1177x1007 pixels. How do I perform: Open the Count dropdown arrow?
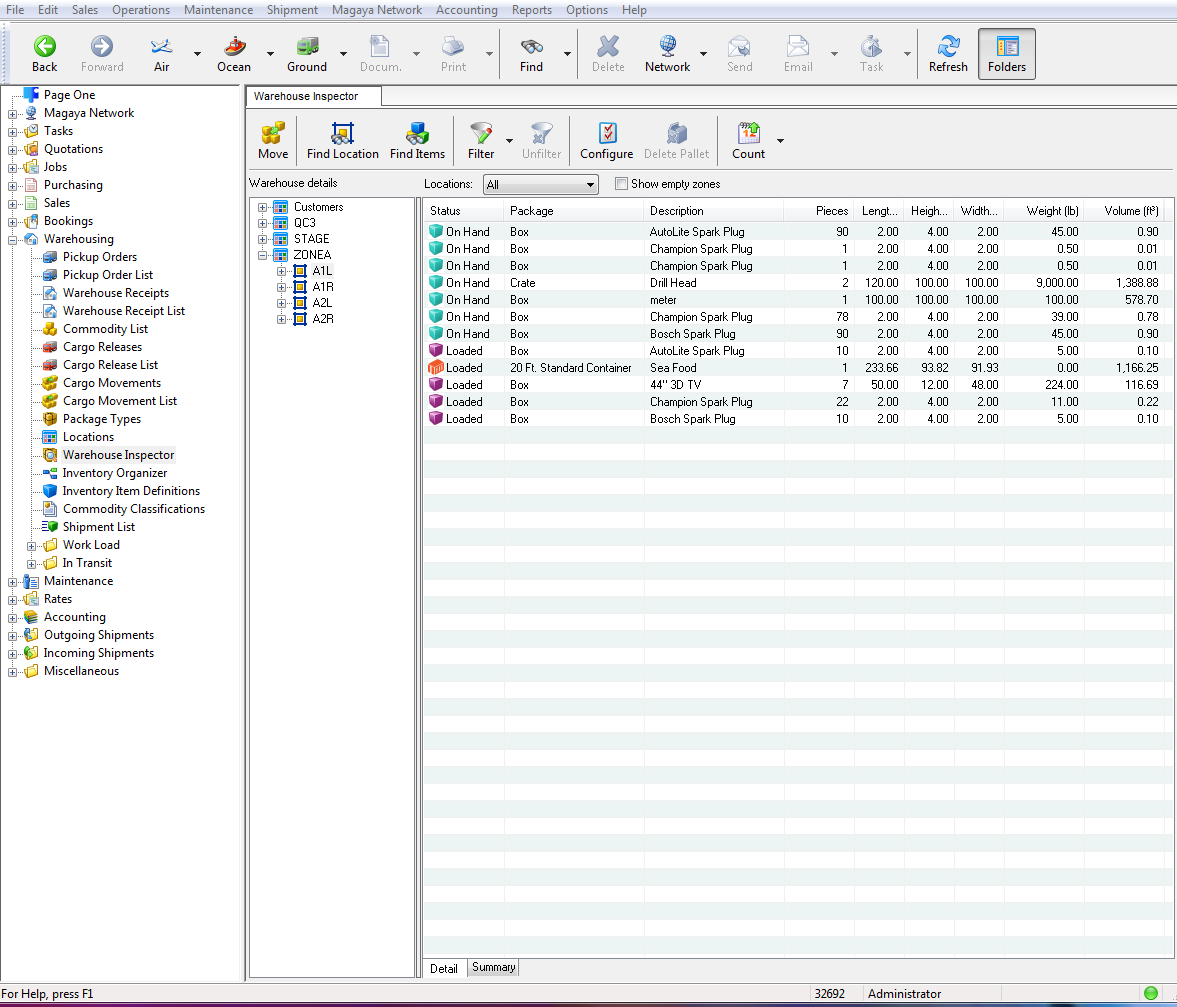781,141
